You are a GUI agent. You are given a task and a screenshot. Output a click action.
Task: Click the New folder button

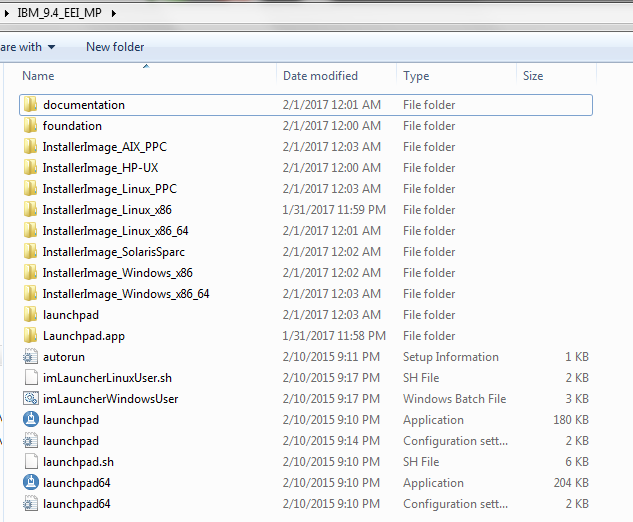115,47
